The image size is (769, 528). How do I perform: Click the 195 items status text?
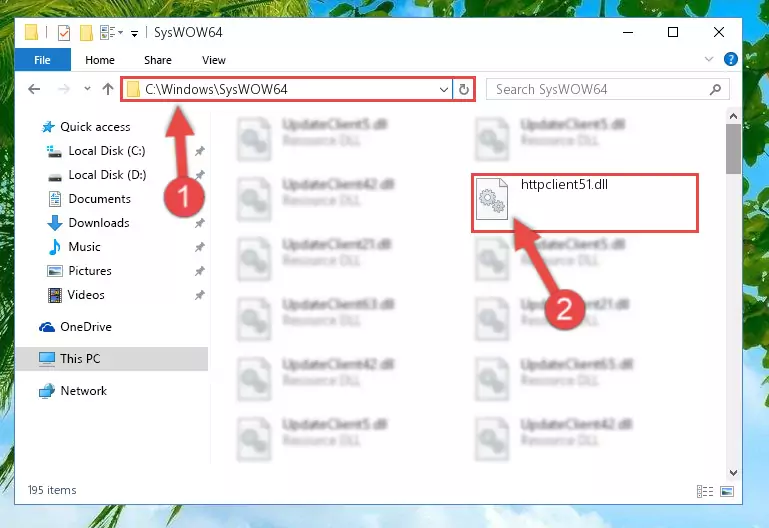(52, 490)
